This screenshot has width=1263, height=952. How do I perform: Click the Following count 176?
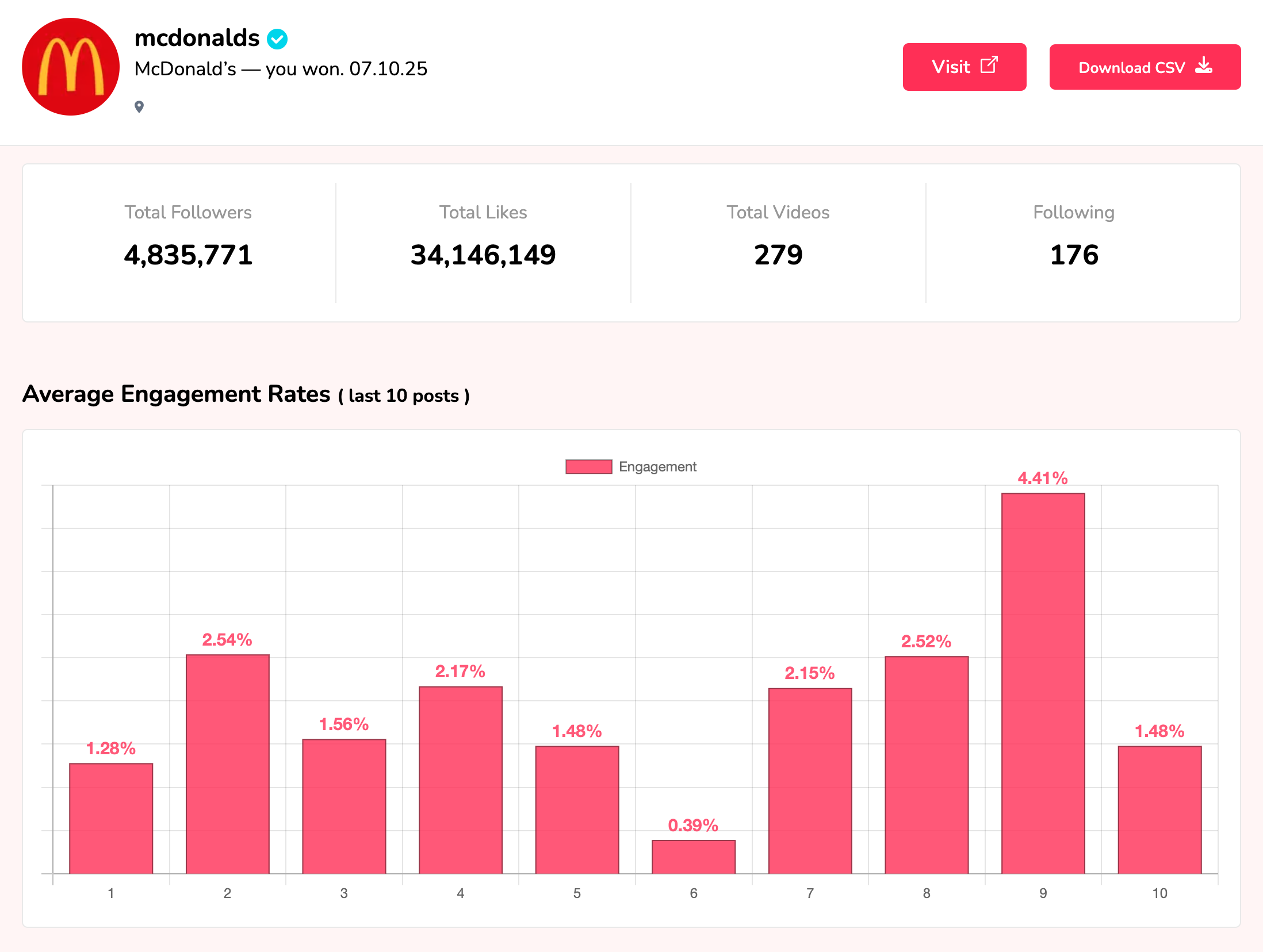(1074, 255)
